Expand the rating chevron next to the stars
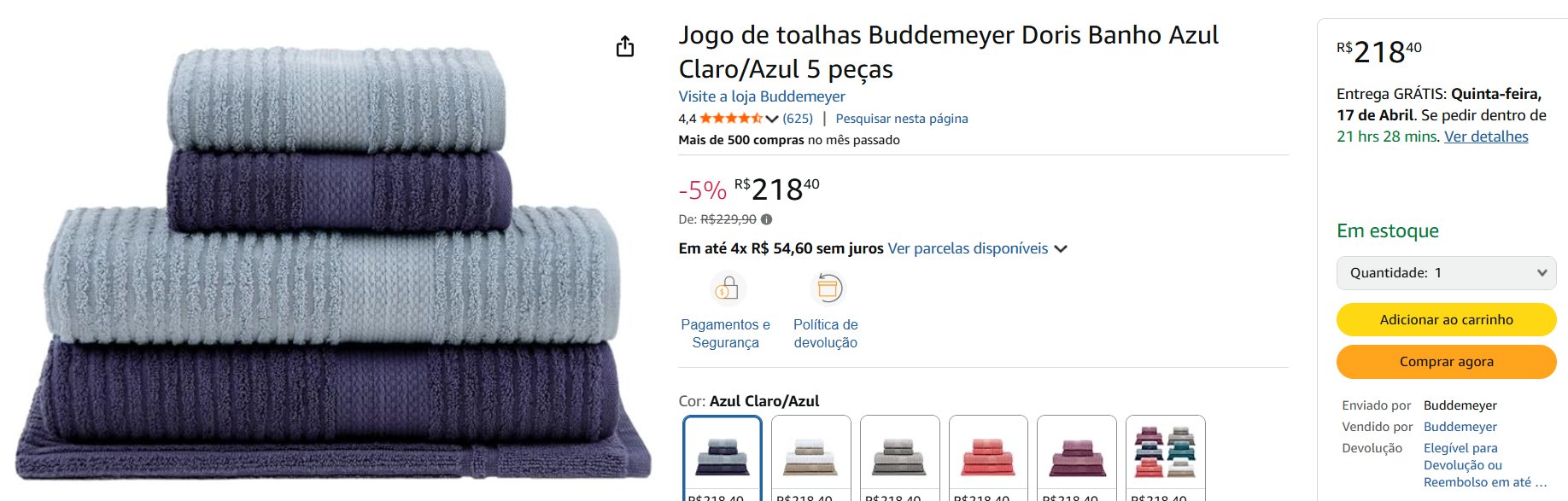Image resolution: width=1568 pixels, height=501 pixels. 772,119
